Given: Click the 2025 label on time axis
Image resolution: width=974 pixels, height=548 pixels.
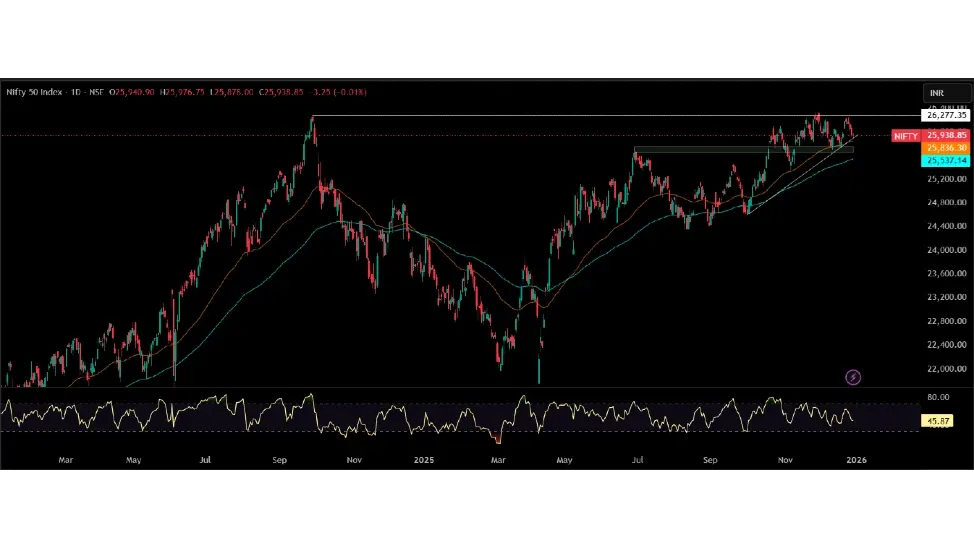Looking at the screenshot, I should pyautogui.click(x=424, y=460).
